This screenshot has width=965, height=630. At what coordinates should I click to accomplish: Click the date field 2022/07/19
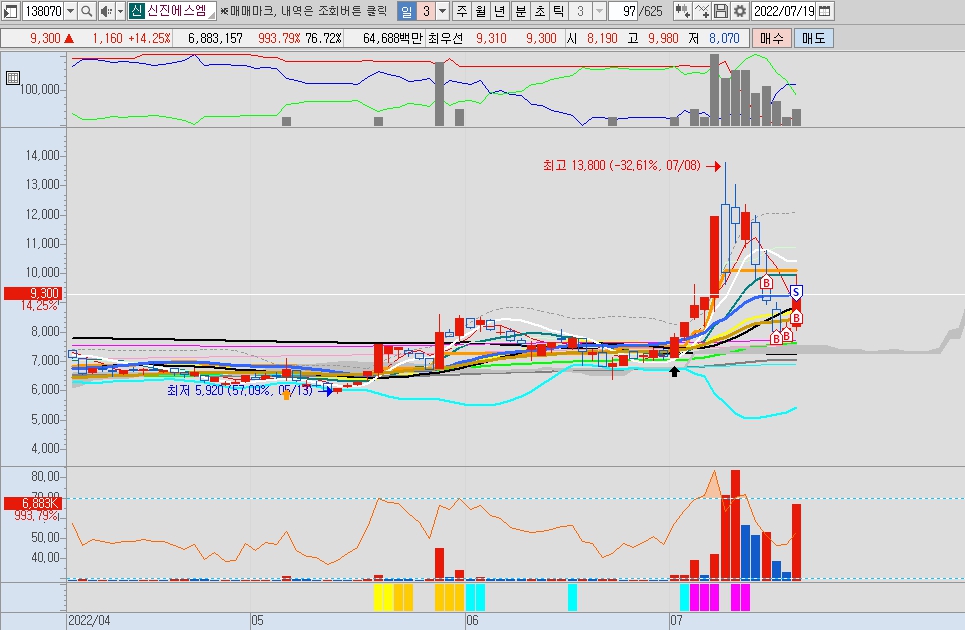point(784,11)
